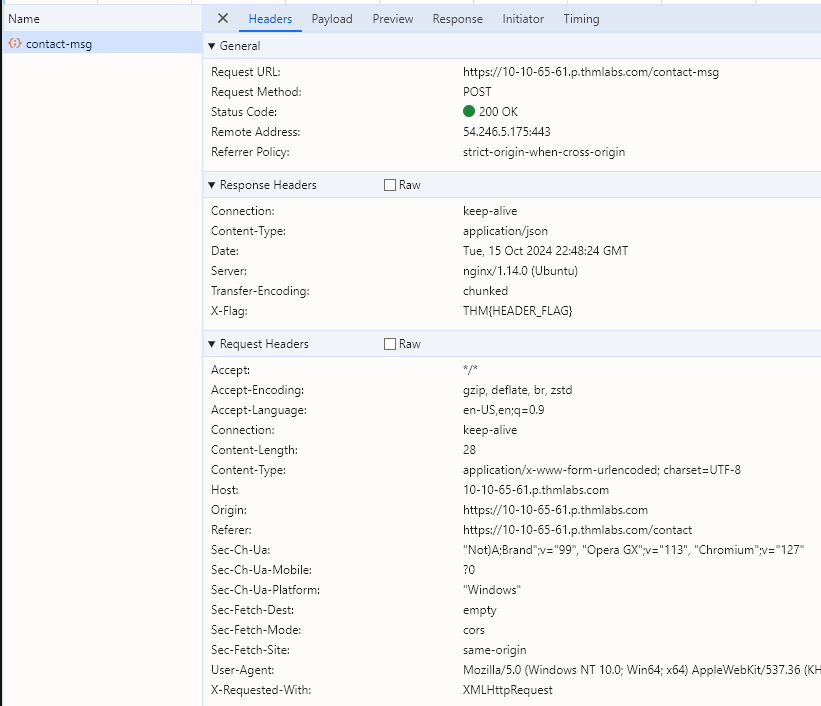821x706 pixels.
Task: Click the X-Flag header value THM{HEADER_FLAG}
Action: pos(517,311)
